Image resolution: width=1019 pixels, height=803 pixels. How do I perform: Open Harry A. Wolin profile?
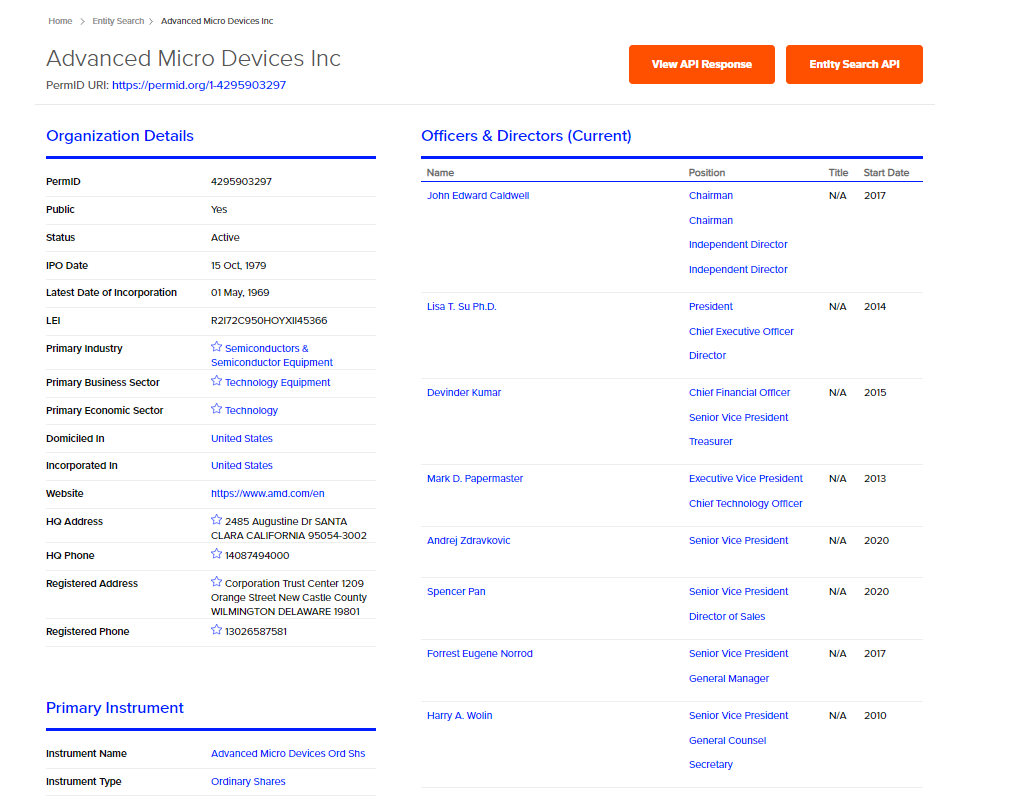pos(459,716)
